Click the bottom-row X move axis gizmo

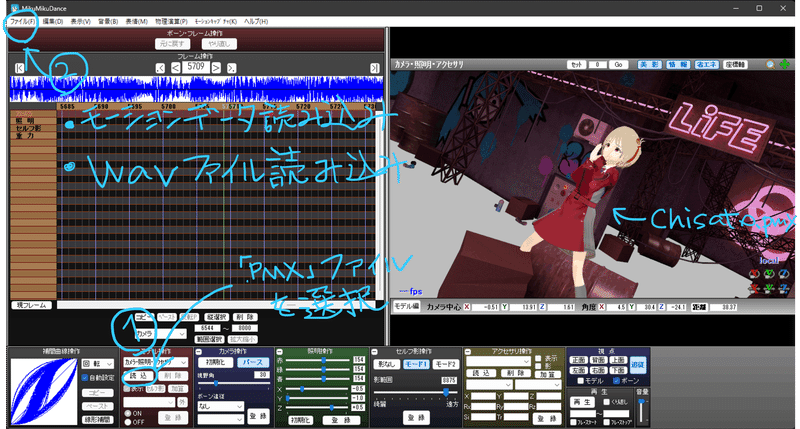754,289
